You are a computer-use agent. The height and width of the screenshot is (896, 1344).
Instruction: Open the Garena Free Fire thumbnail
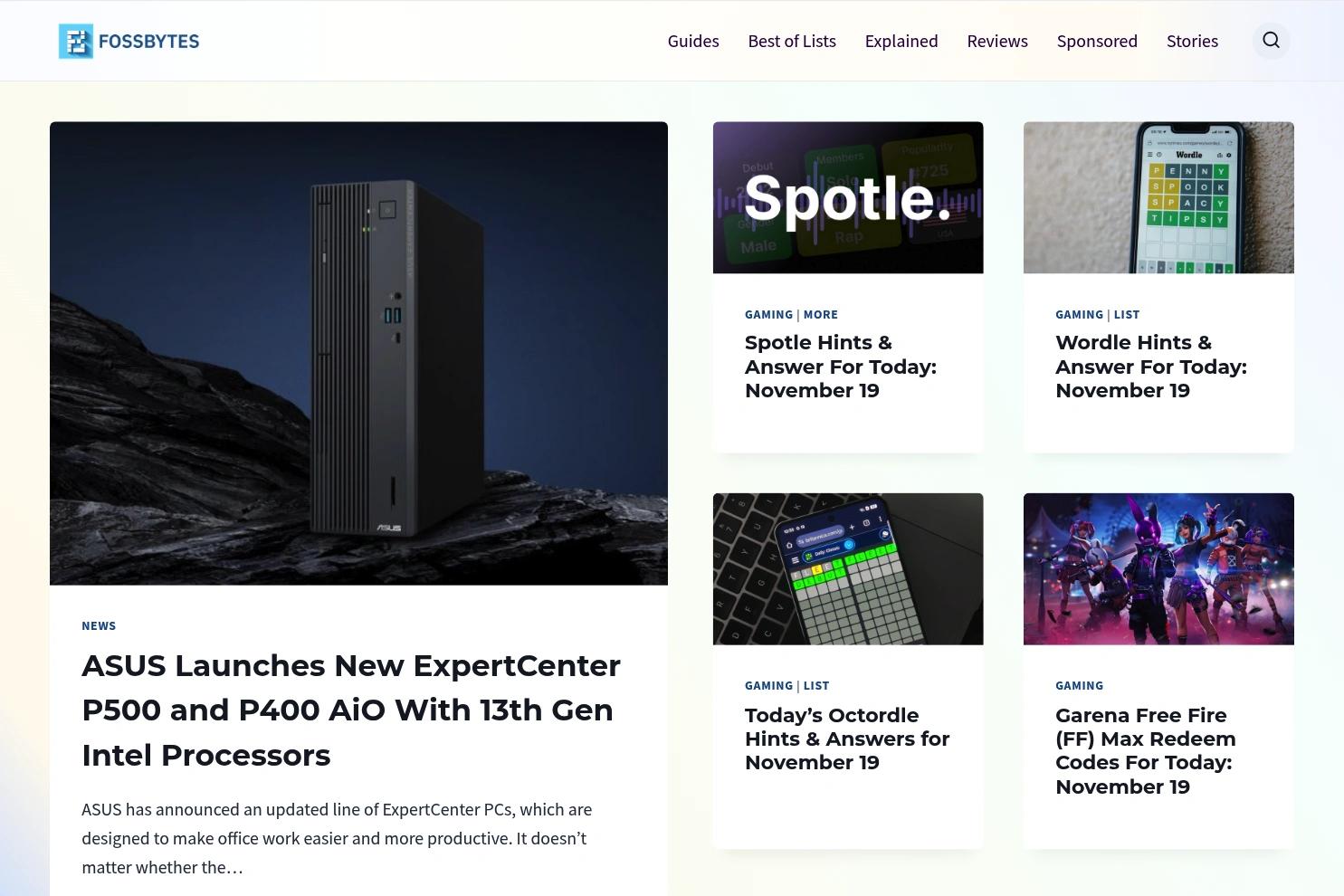pyautogui.click(x=1158, y=568)
